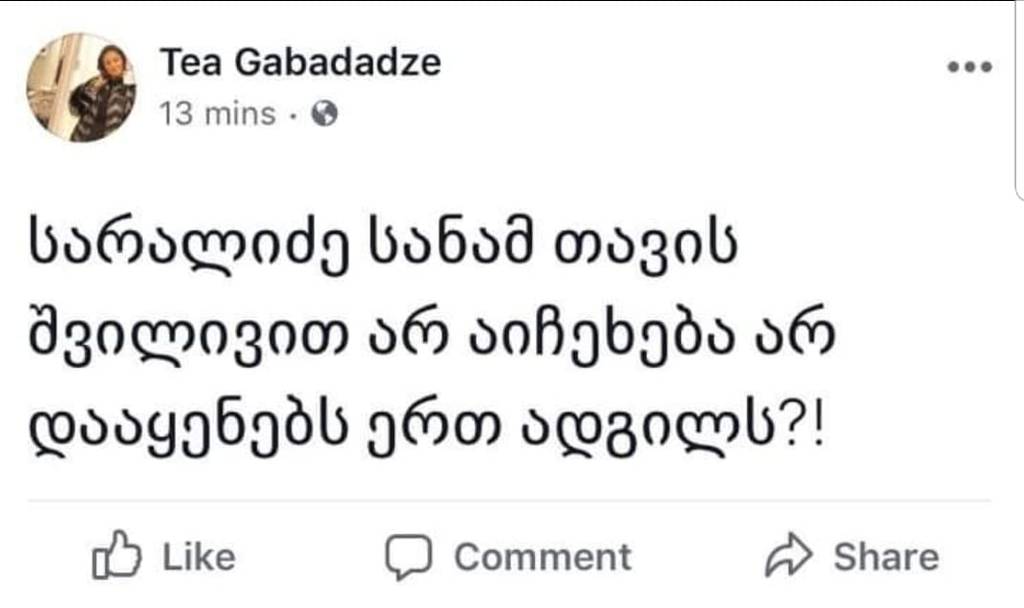Open the Tea Gabadadze profile name link

coord(300,63)
